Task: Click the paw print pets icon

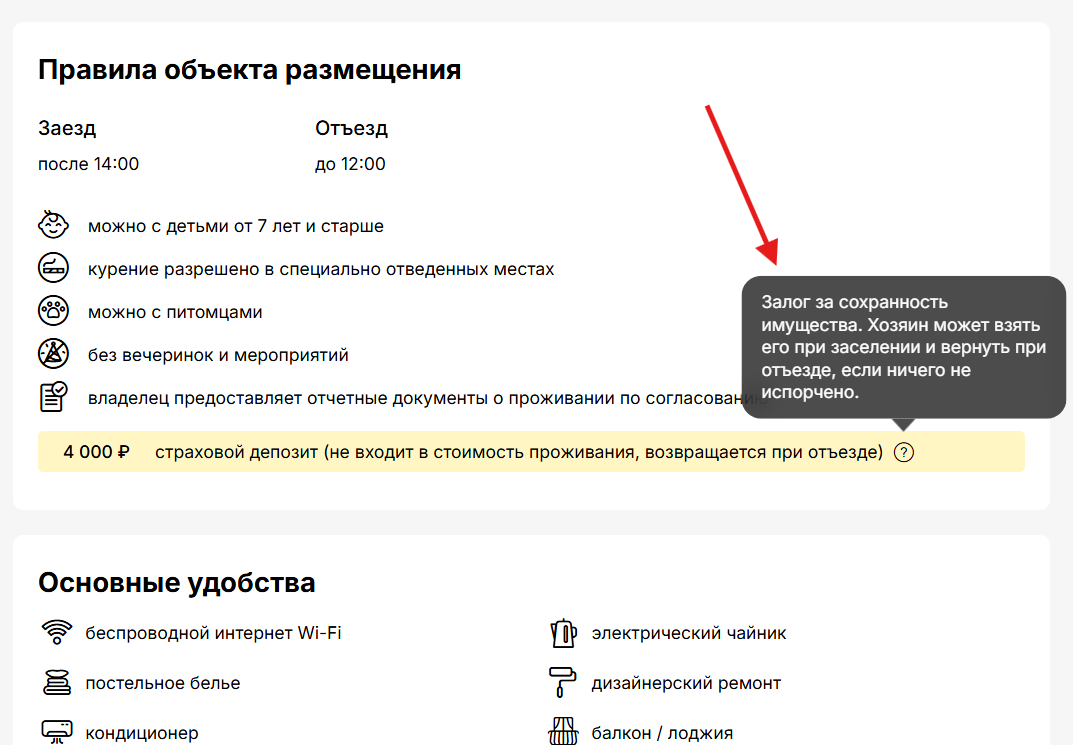Action: [x=53, y=311]
